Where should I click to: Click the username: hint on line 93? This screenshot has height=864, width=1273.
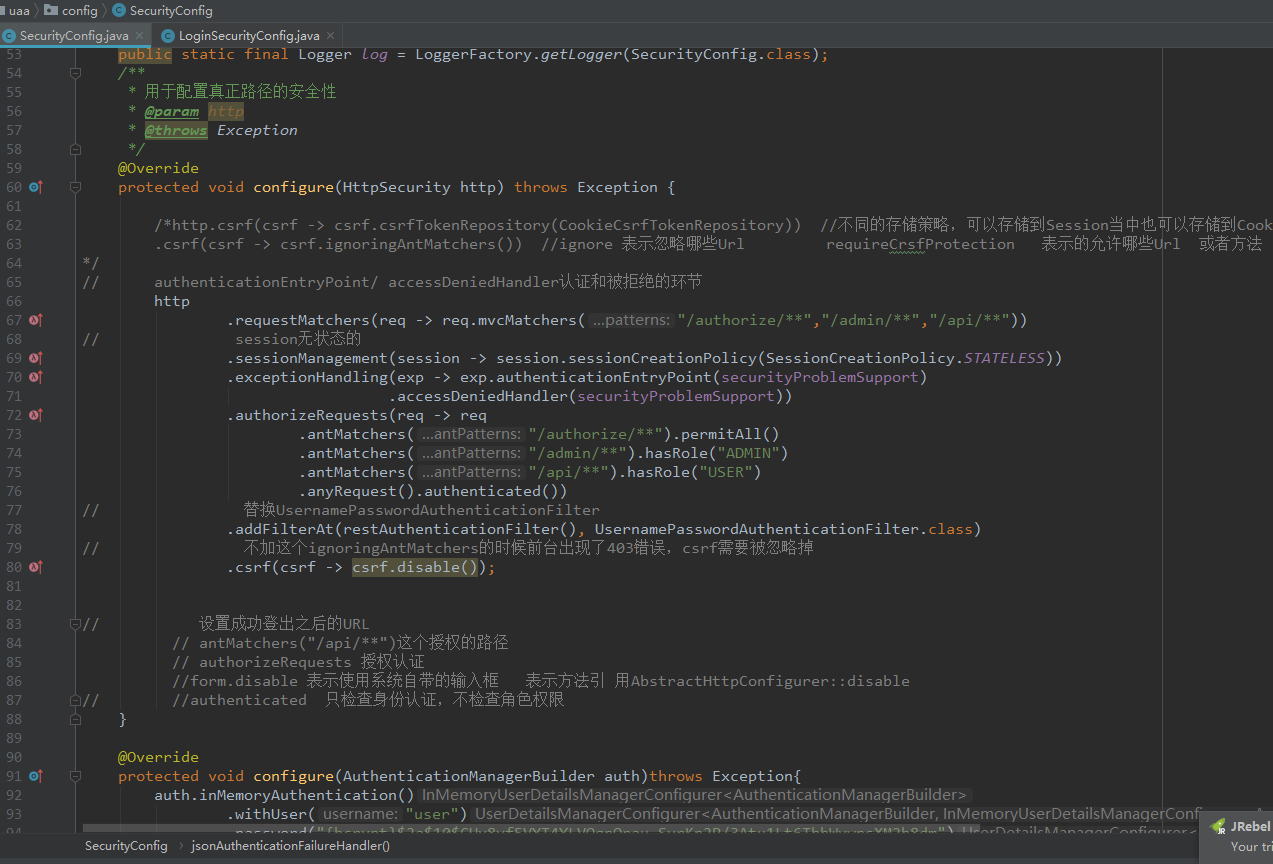click(x=361, y=814)
